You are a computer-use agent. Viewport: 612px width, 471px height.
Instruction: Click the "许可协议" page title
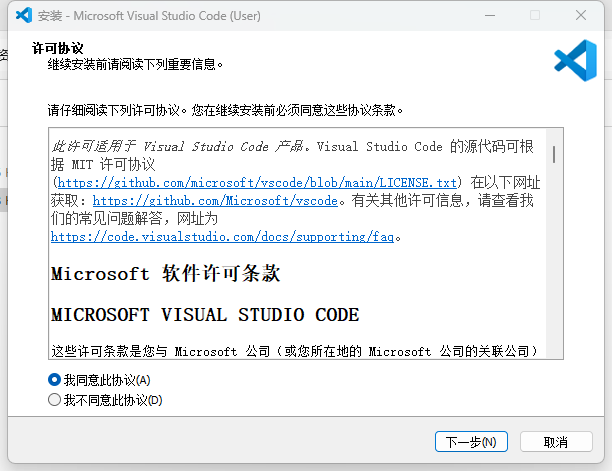(x=57, y=48)
